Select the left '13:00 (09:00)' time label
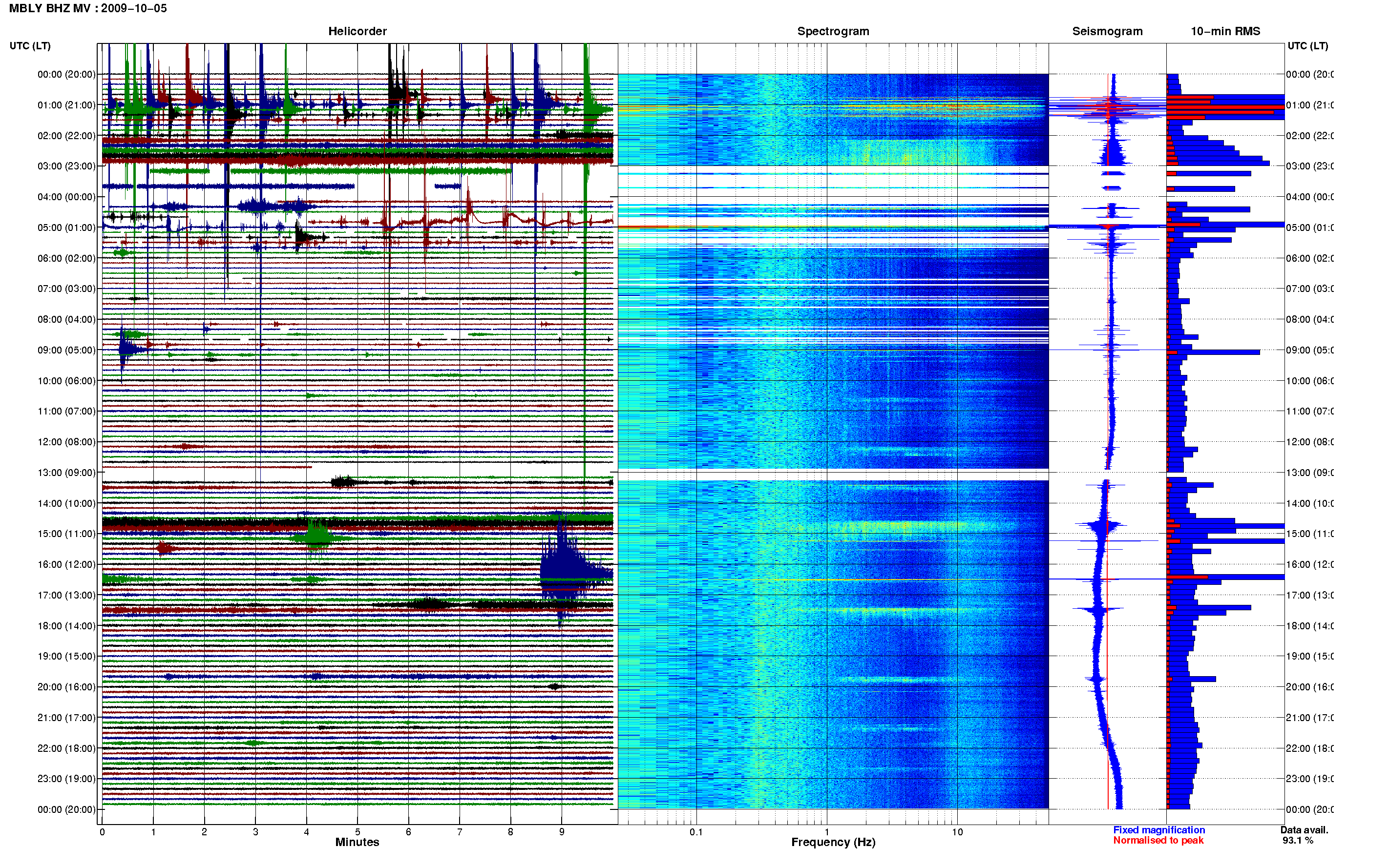Viewport: 1389px width, 868px height. [x=66, y=473]
